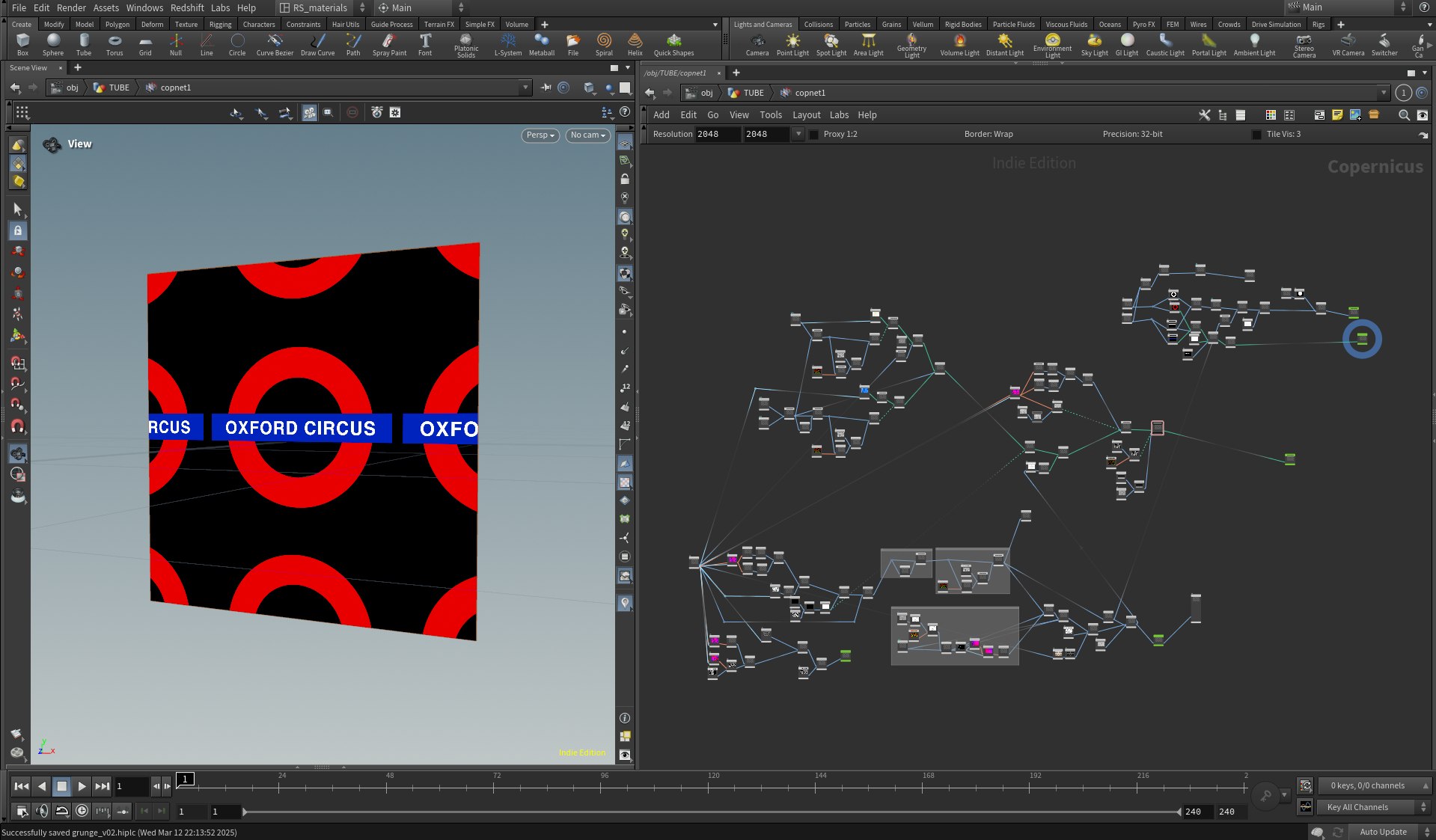The width and height of the screenshot is (1436, 840).
Task: Open the network editor path history dropdown
Action: click(x=1384, y=93)
